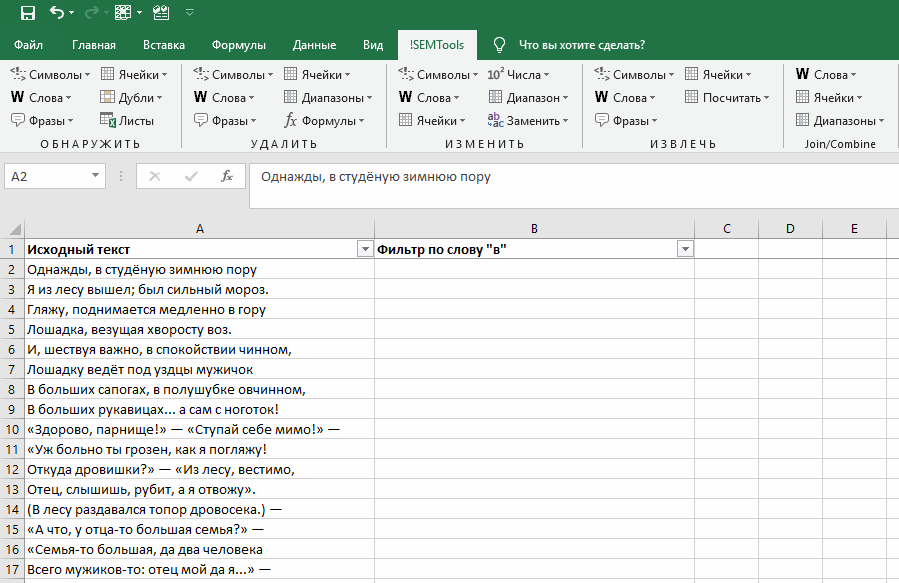The image size is (899, 583).
Task: Open the Дубли dropdown
Action: [x=131, y=97]
